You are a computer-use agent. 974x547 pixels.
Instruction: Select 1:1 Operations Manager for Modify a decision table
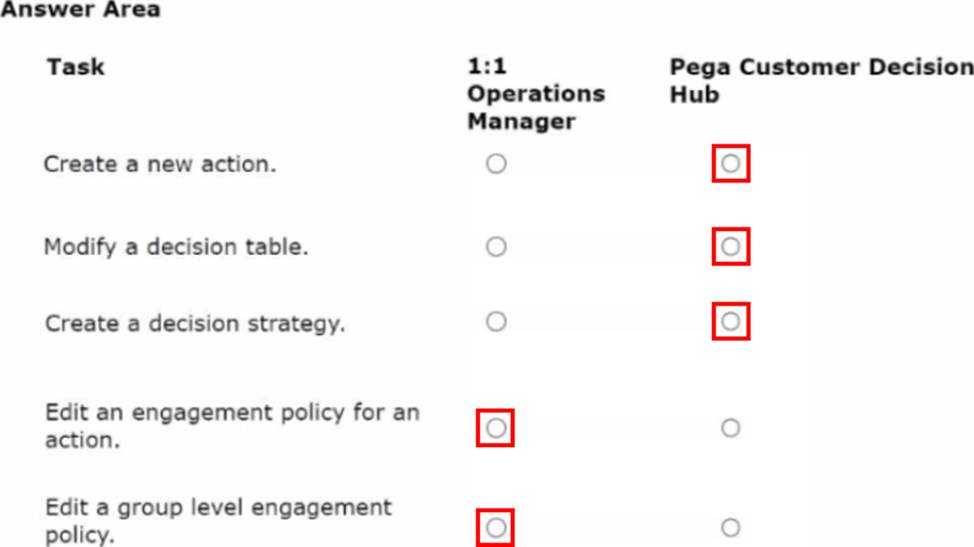pos(496,246)
